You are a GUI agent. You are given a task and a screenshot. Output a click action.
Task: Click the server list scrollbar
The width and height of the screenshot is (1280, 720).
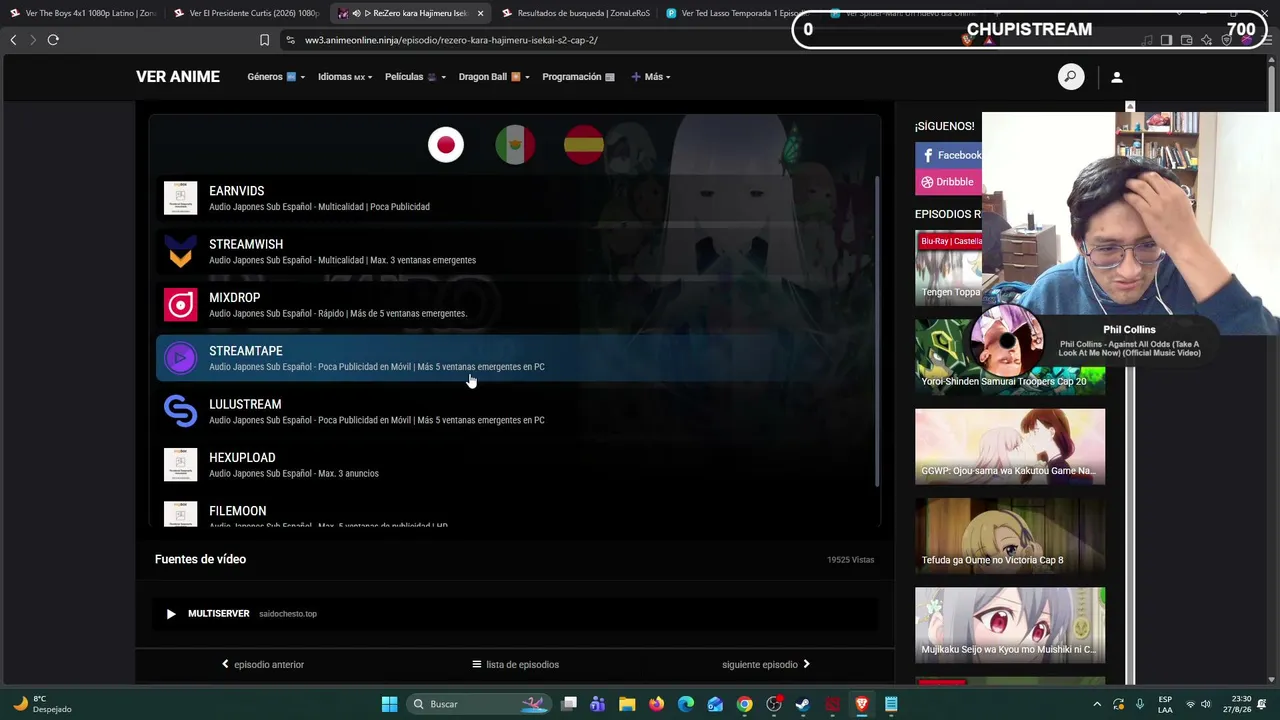pyautogui.click(x=877, y=330)
